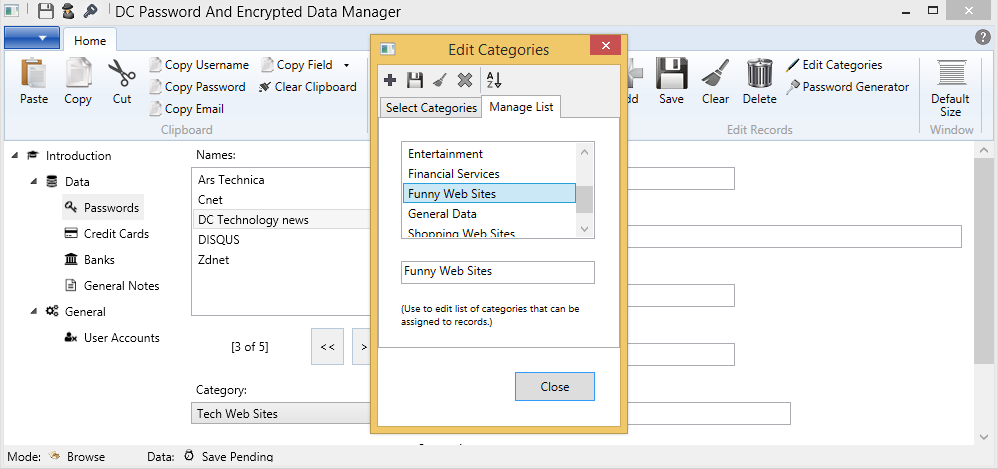Open the blue application menu dropdown
The image size is (998, 469).
point(32,39)
